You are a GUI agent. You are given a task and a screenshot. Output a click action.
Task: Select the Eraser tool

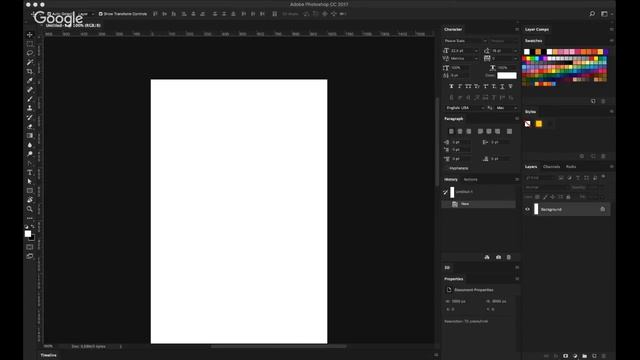tap(30, 127)
